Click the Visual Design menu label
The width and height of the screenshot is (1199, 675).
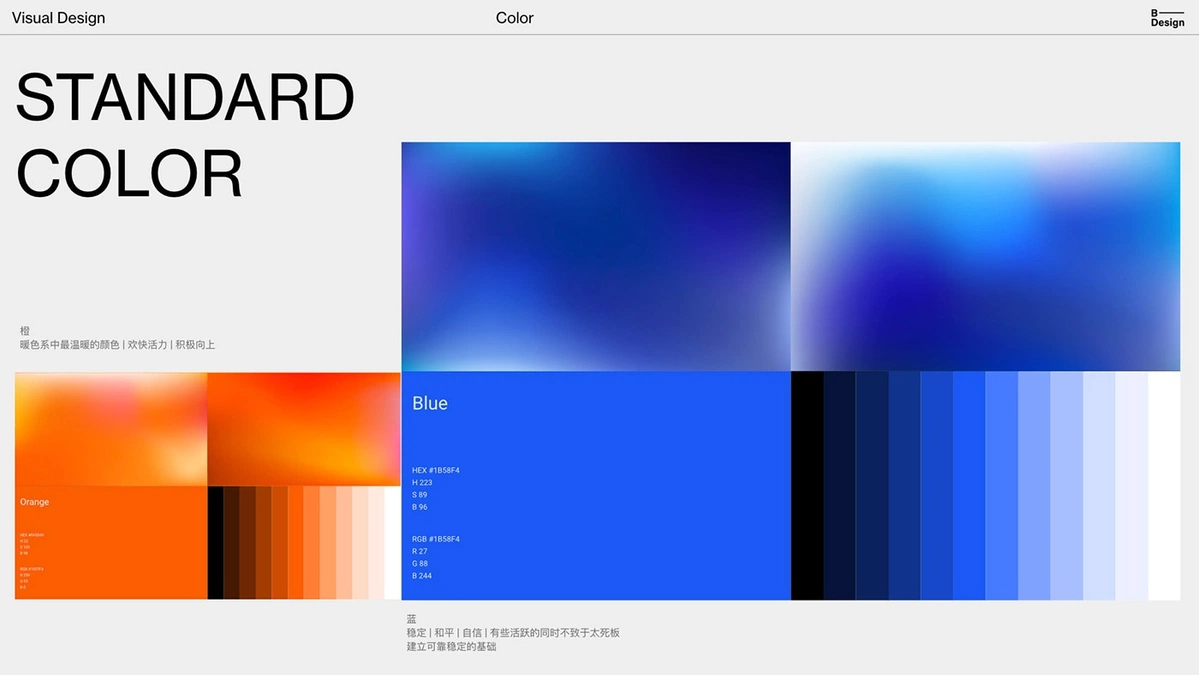click(58, 17)
